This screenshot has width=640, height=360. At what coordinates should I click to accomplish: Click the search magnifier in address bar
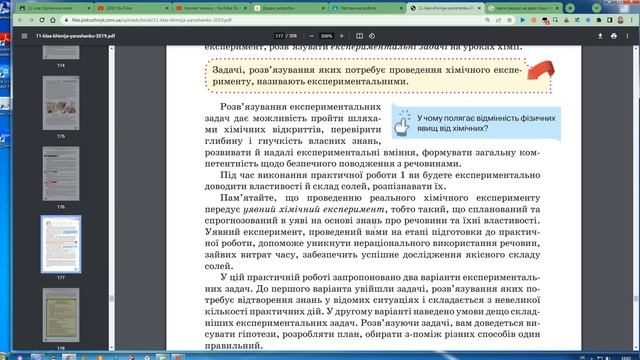pyautogui.click(x=488, y=20)
